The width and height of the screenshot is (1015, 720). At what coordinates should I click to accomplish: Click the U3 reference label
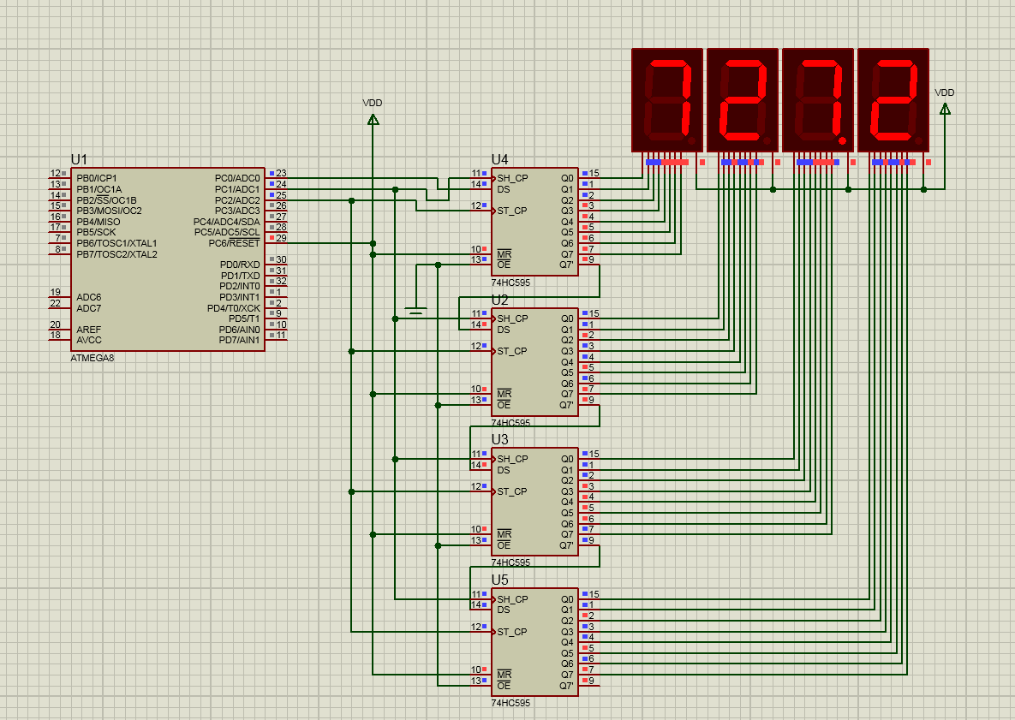pos(500,440)
